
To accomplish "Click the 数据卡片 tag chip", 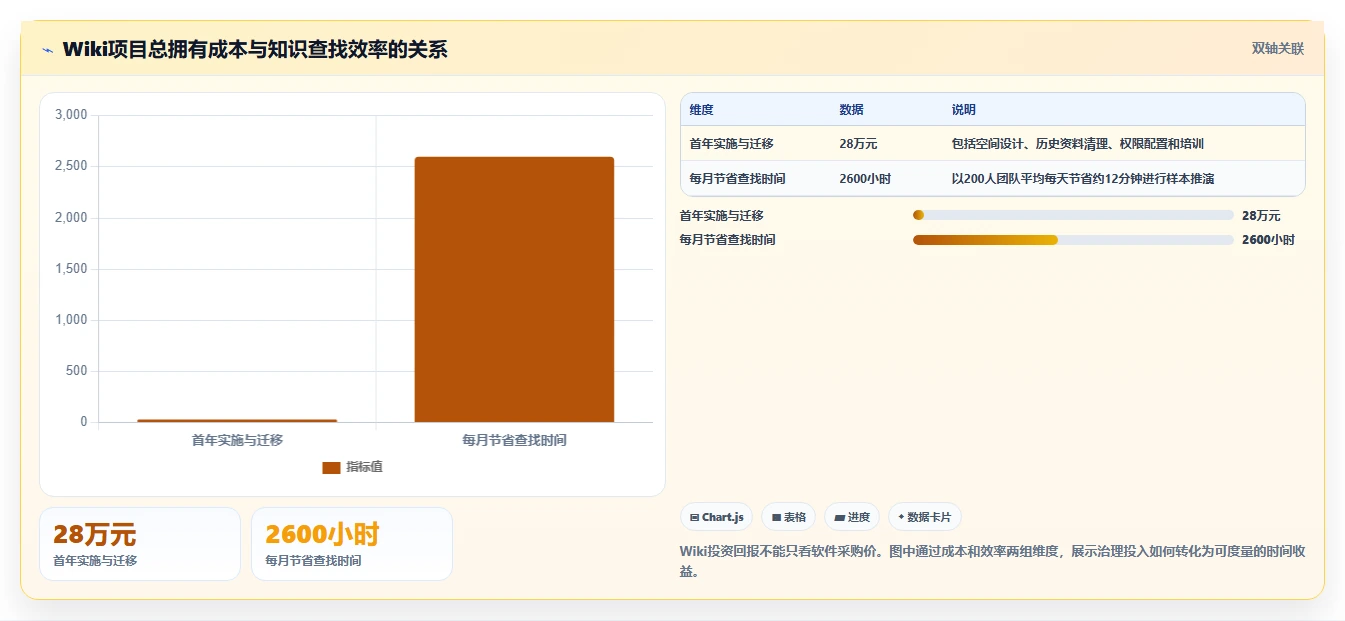I will [924, 517].
